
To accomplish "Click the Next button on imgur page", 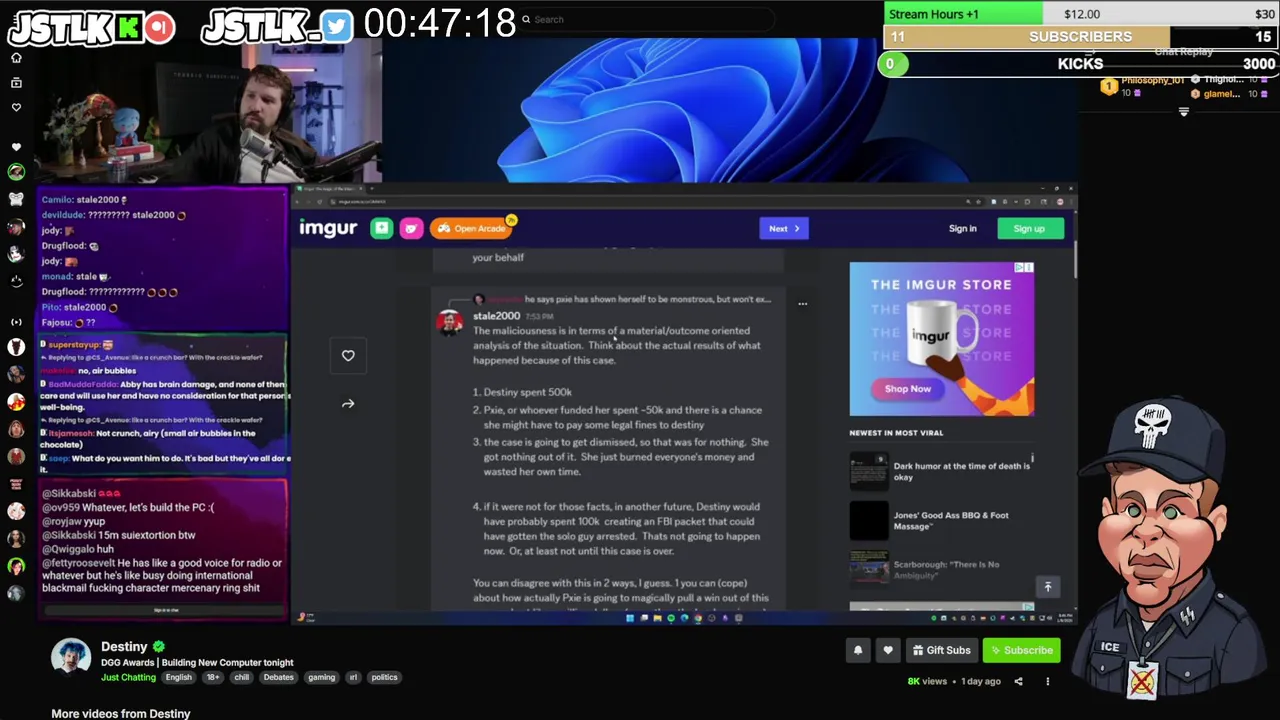I will pyautogui.click(x=783, y=228).
